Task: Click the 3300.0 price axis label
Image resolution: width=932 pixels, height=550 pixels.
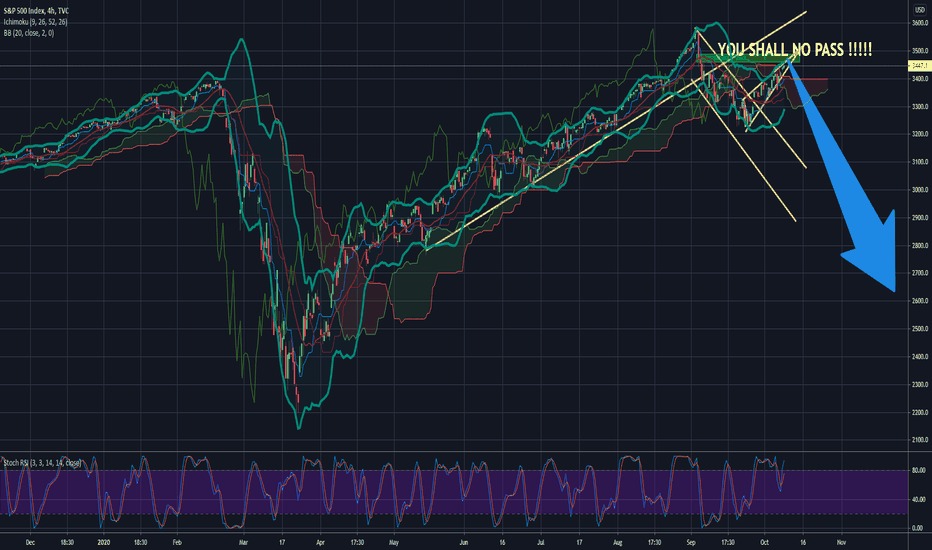Action: (x=920, y=107)
